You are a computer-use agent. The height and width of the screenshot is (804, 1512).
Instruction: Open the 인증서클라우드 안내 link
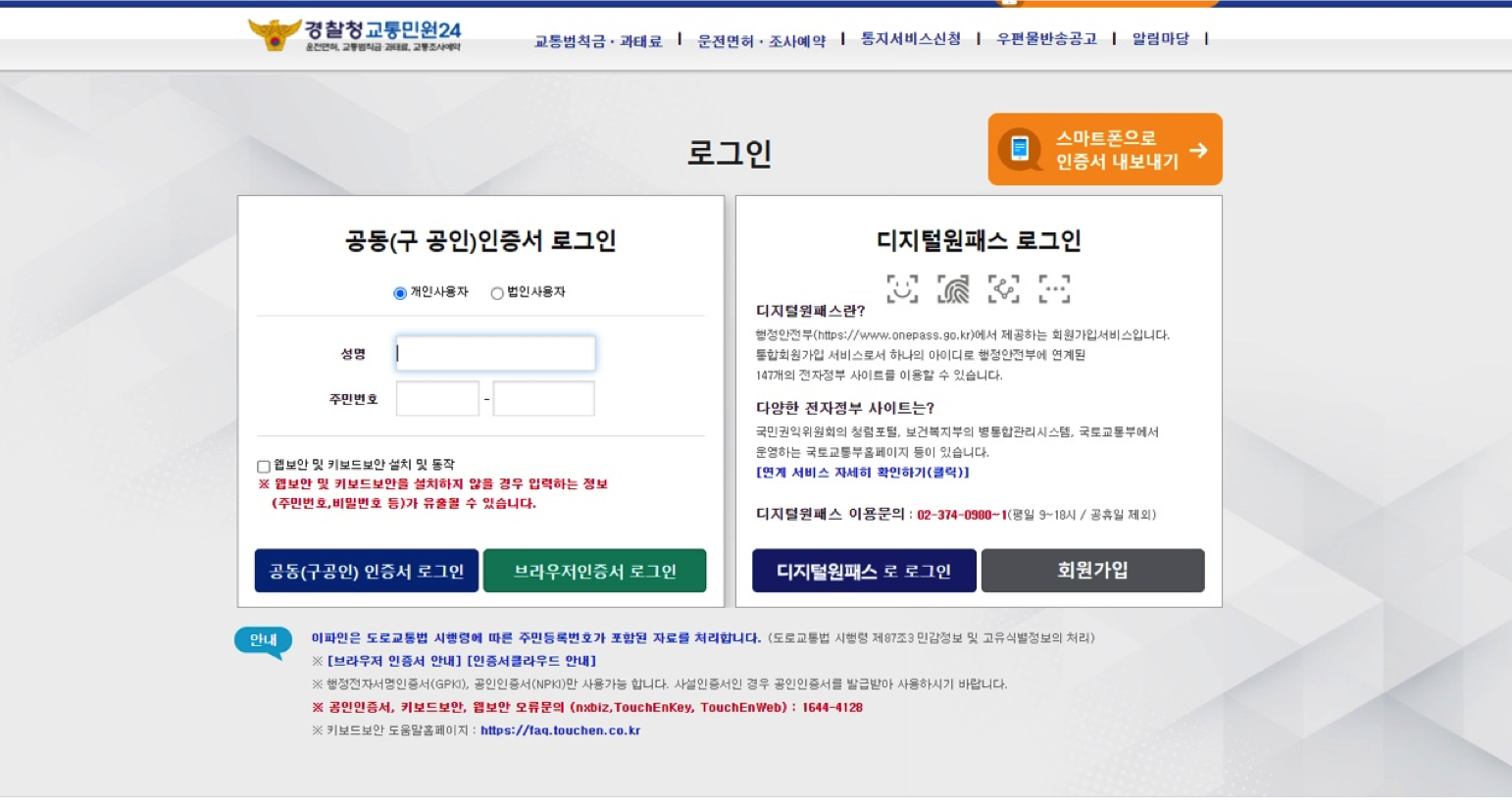click(531, 661)
